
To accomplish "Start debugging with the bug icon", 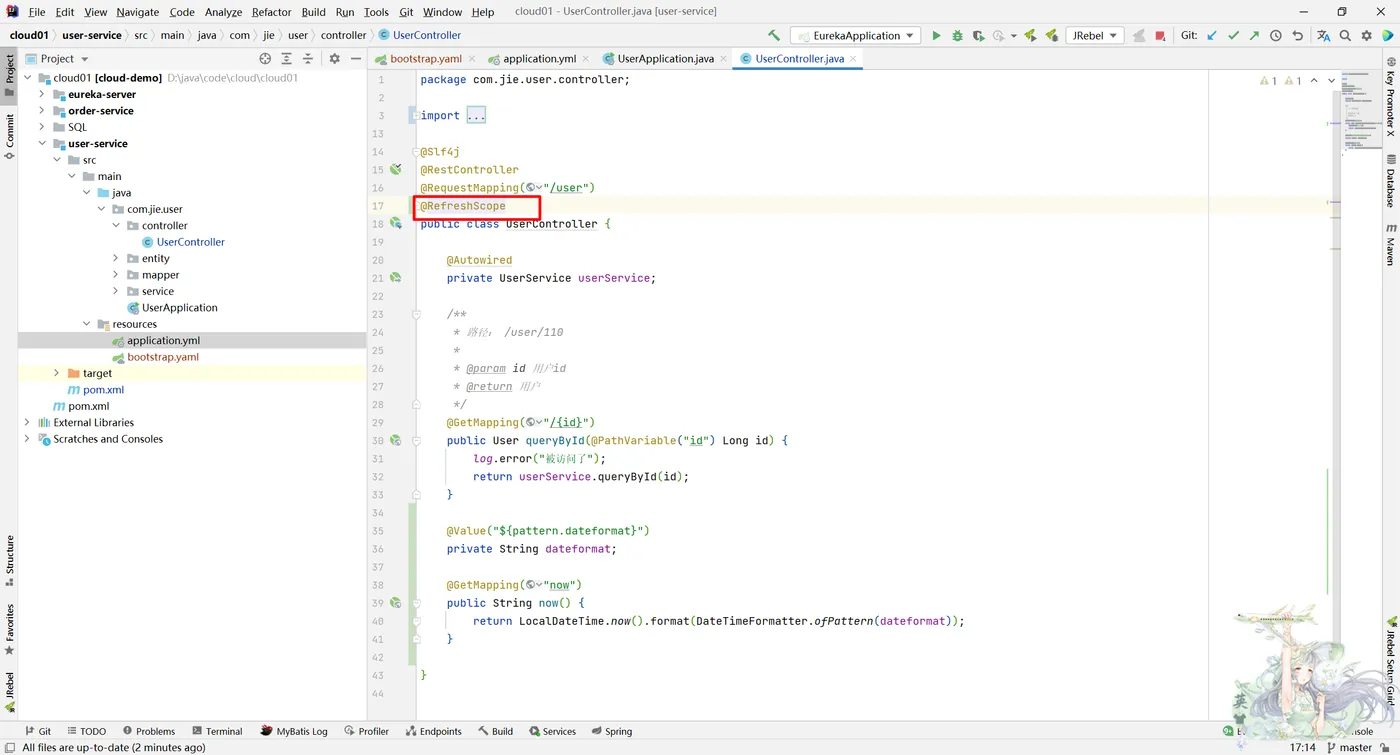I will (957, 35).
